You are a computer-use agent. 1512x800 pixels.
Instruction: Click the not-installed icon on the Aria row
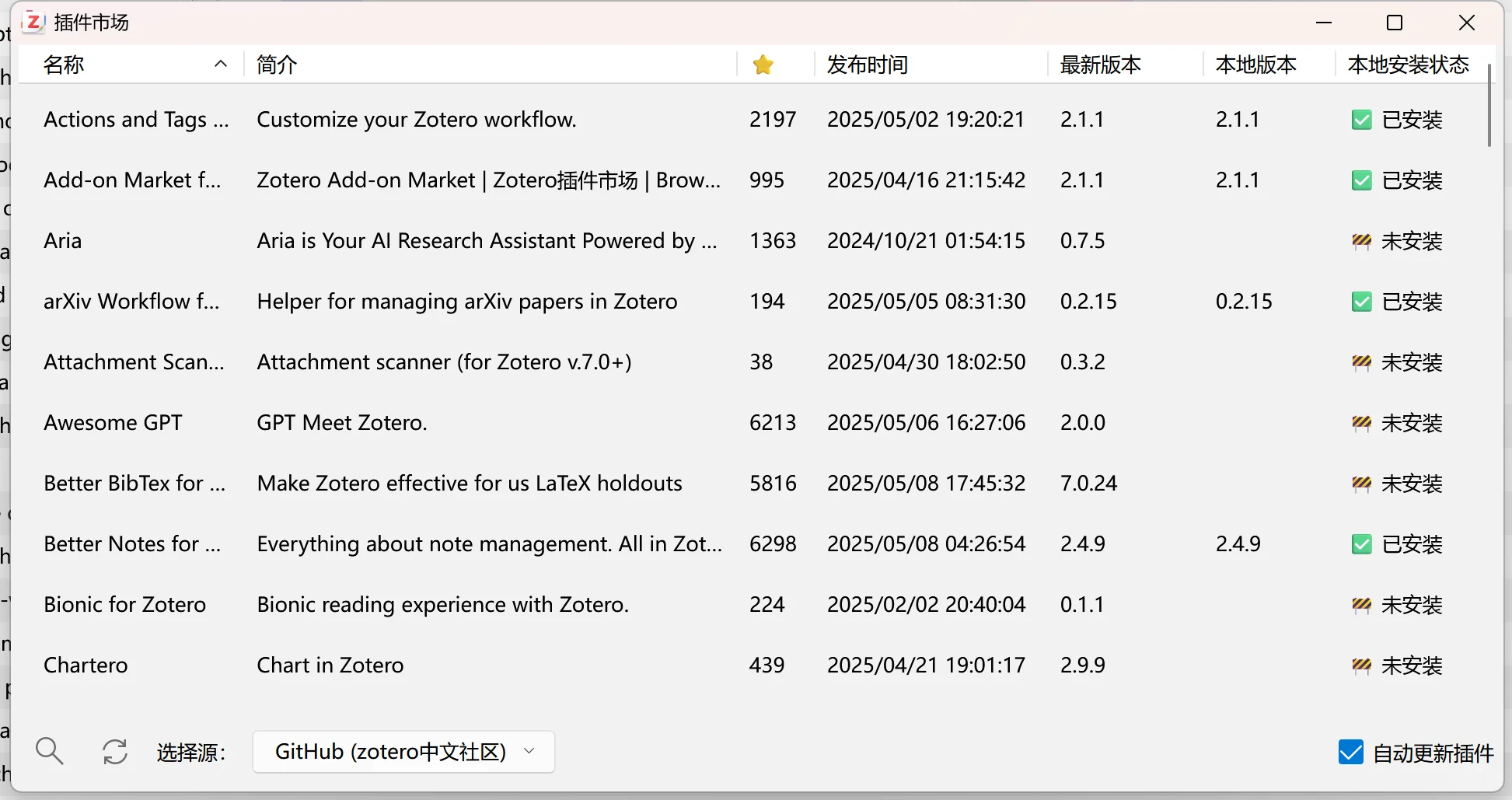coord(1361,241)
